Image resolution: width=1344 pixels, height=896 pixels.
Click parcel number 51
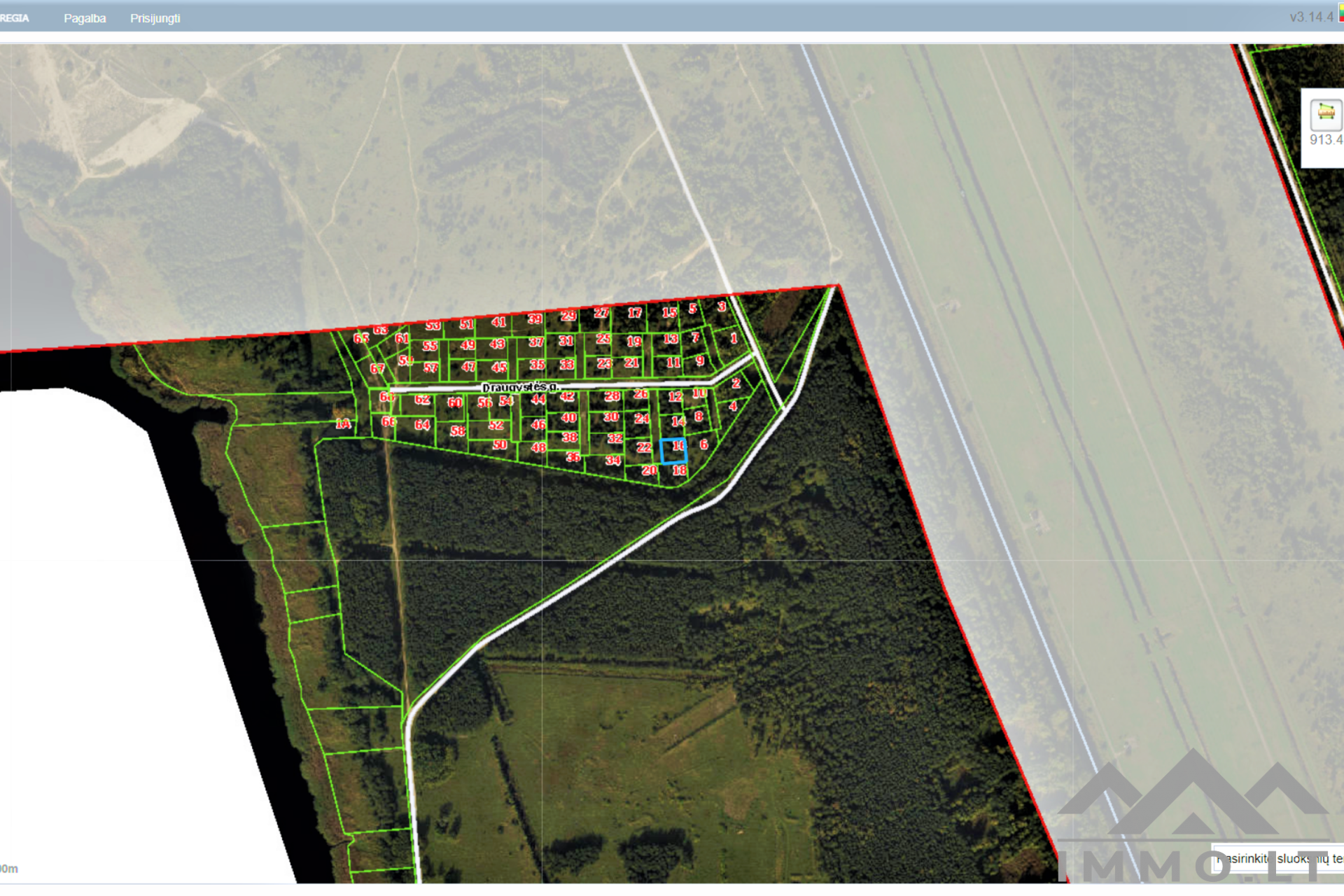tap(467, 324)
